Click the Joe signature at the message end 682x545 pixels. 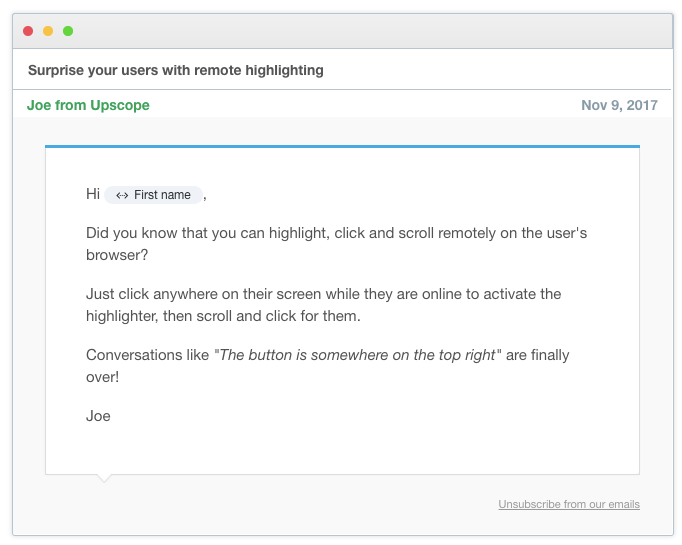click(x=98, y=415)
